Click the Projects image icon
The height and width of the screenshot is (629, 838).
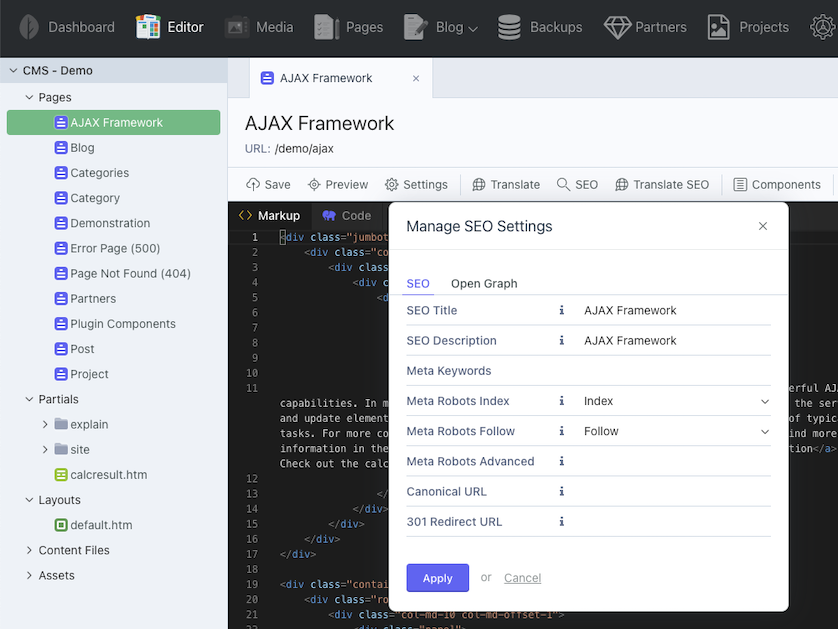[718, 27]
